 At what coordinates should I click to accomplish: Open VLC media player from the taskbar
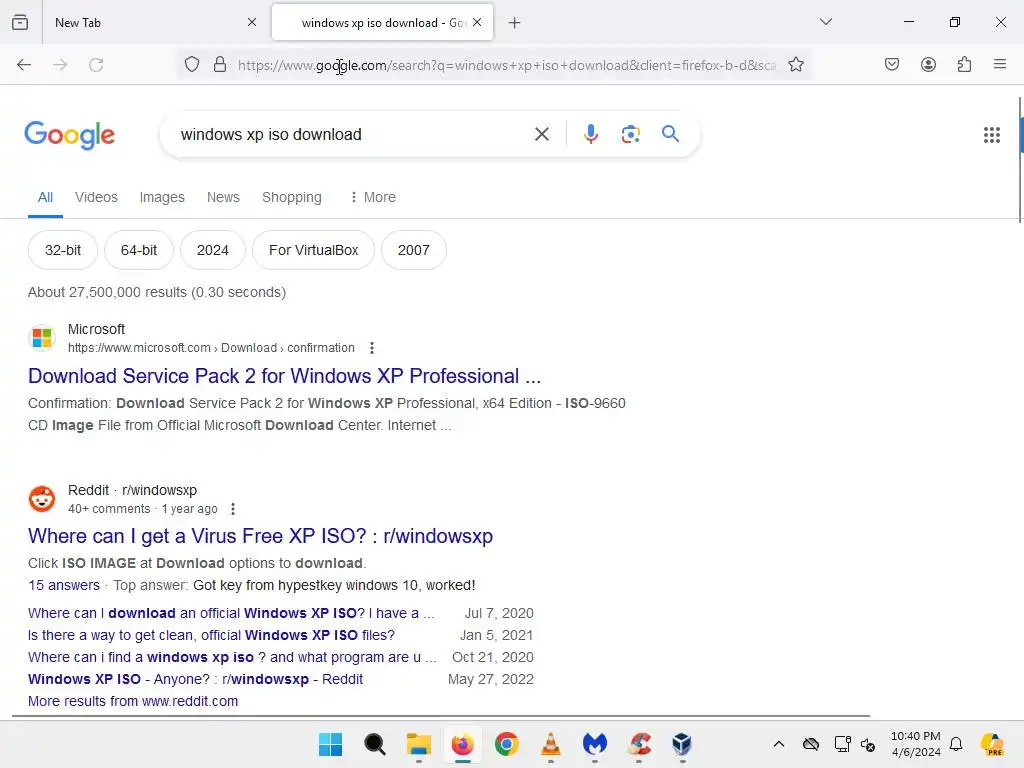(551, 744)
